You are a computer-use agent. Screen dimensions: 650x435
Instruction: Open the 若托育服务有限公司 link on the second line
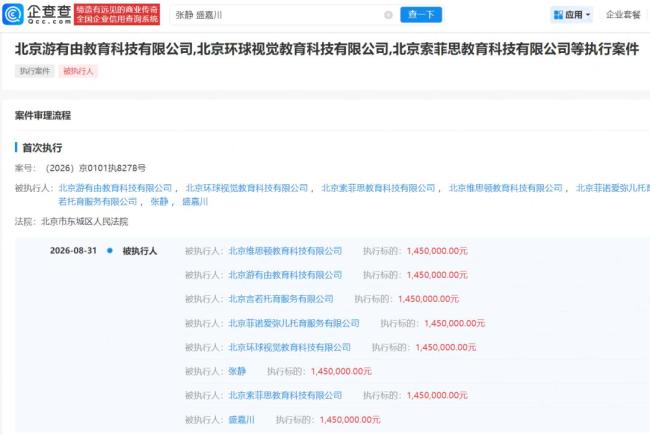(98, 202)
